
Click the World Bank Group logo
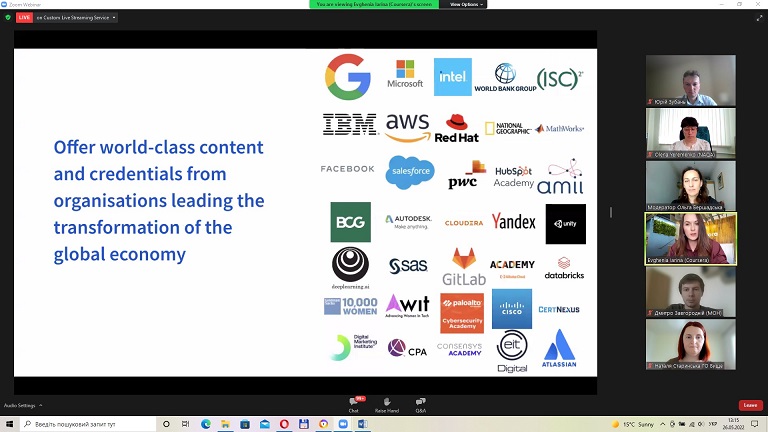coord(505,77)
